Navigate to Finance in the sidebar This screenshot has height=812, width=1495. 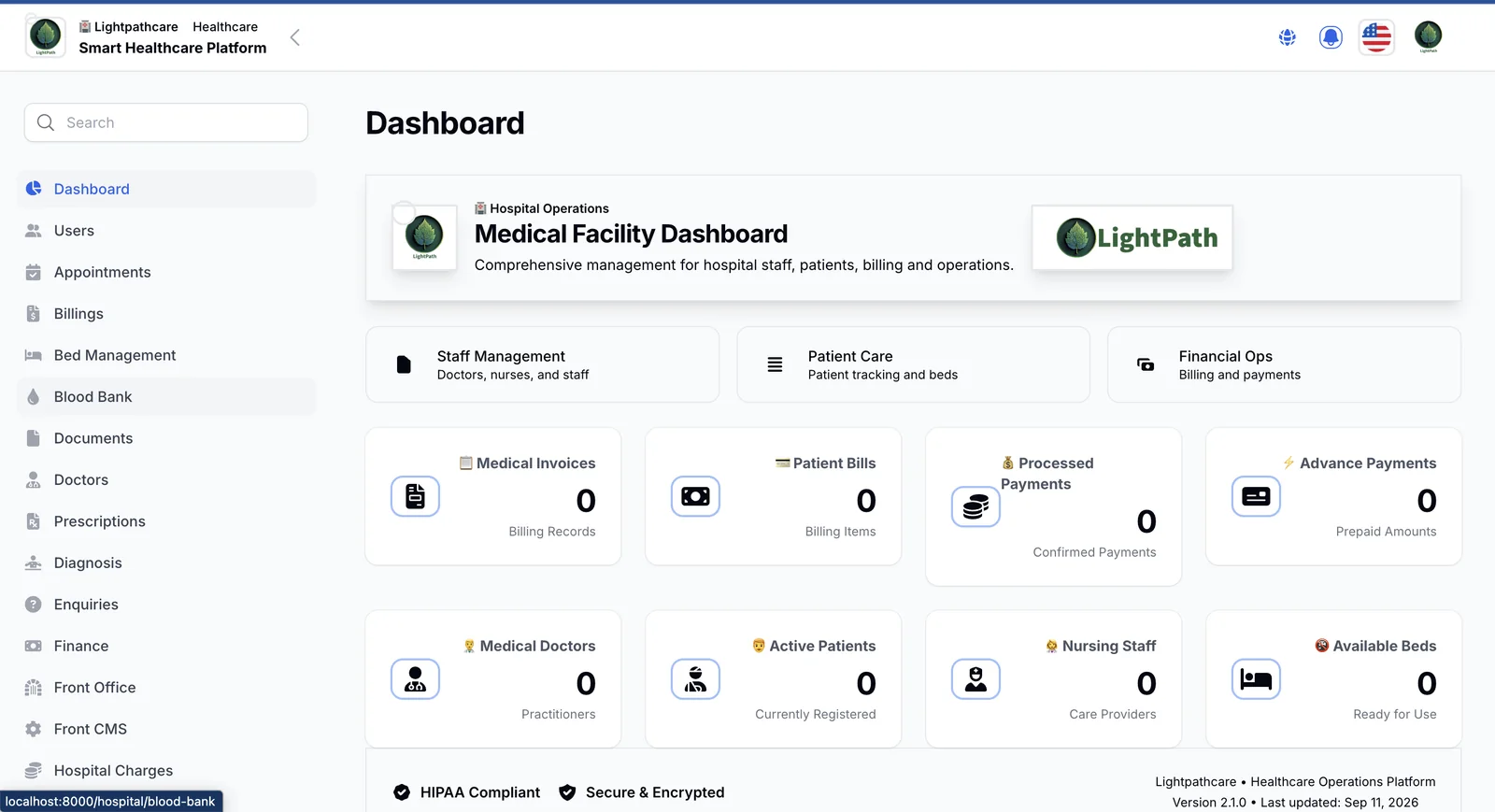166,646
